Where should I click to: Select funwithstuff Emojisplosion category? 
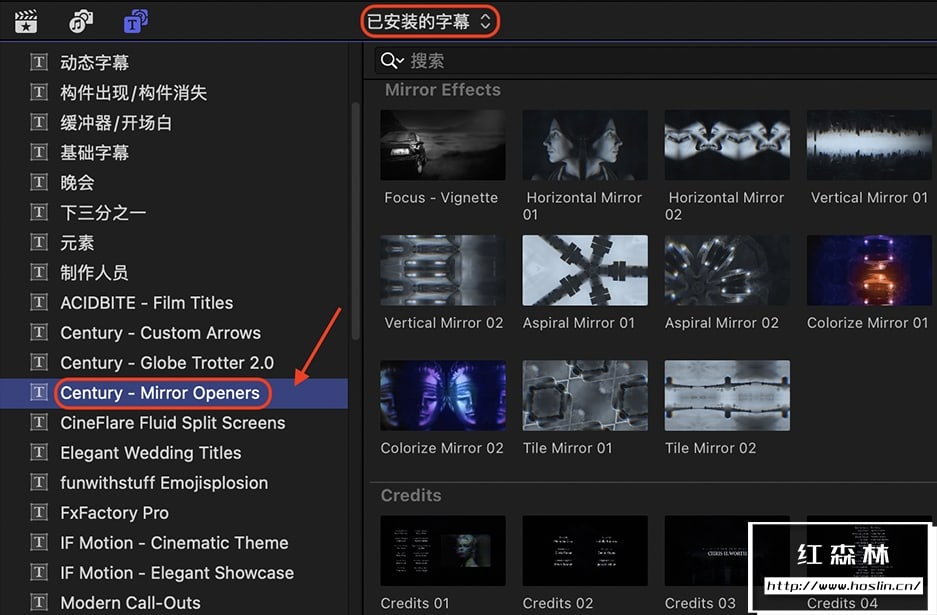(x=173, y=482)
